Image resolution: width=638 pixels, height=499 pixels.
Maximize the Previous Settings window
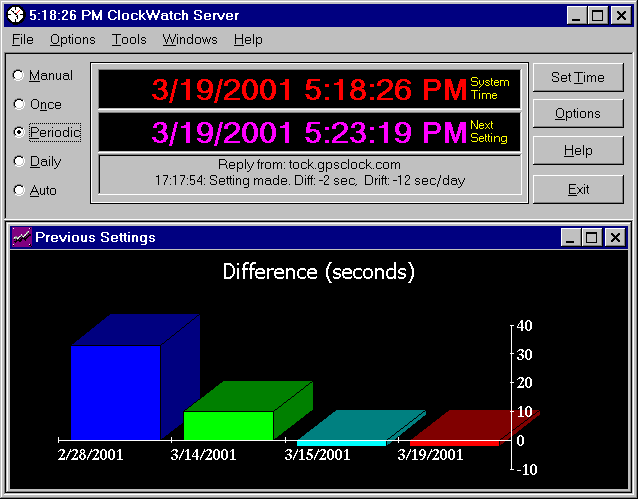pos(591,237)
